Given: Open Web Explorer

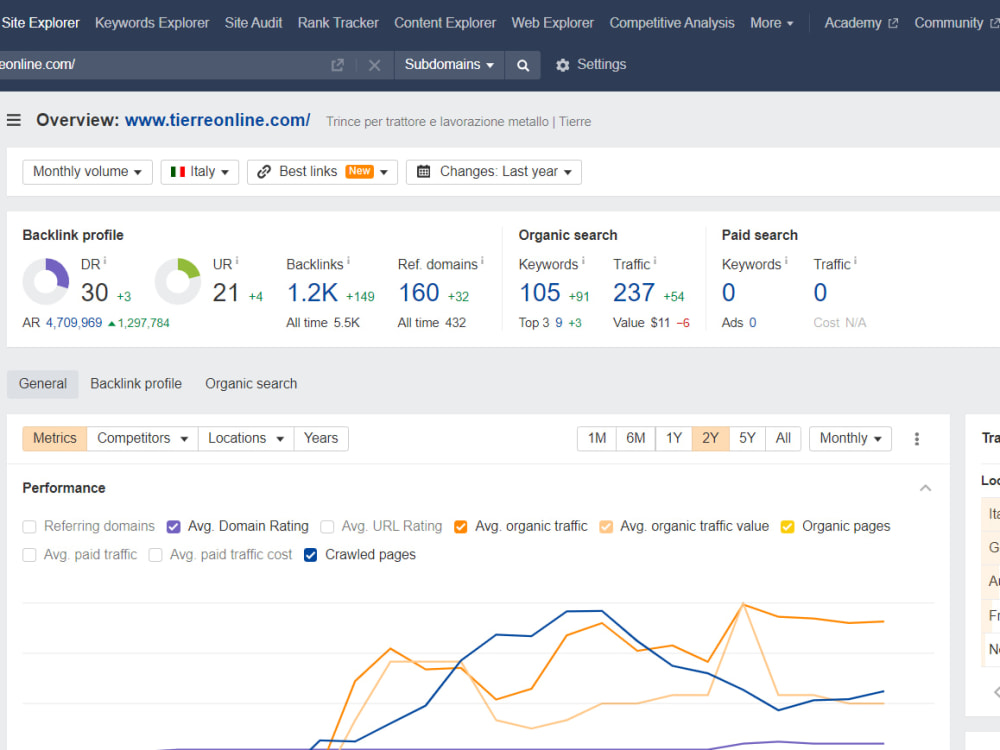Looking at the screenshot, I should (552, 23).
